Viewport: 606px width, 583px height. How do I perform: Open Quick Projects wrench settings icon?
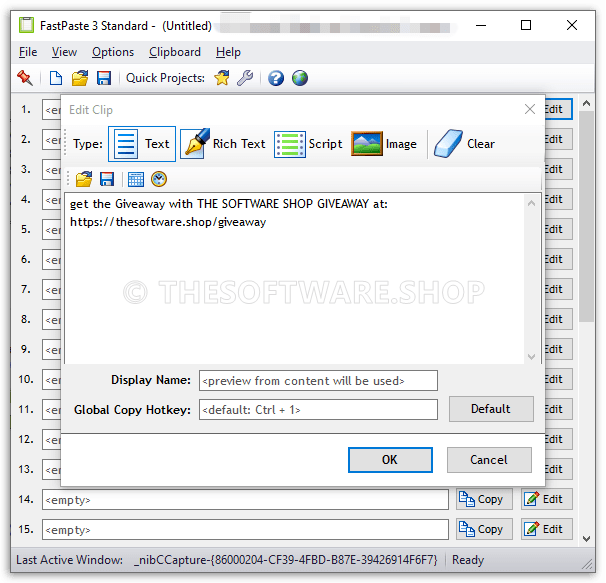[245, 78]
